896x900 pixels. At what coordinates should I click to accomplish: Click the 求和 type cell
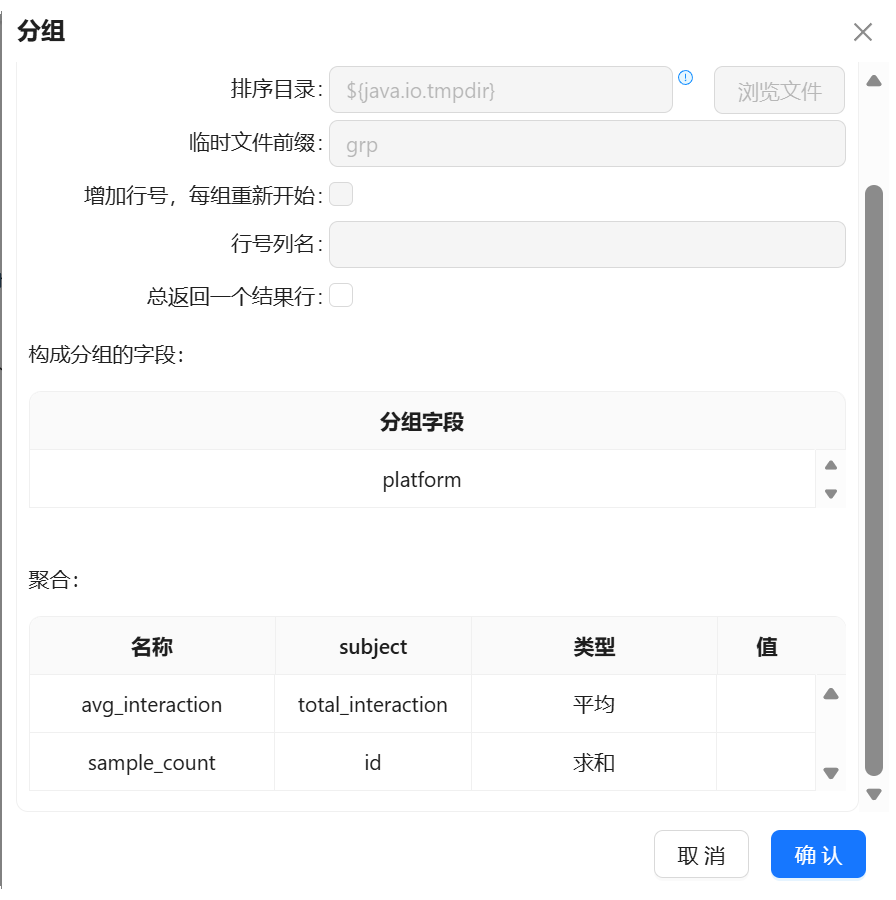[594, 762]
